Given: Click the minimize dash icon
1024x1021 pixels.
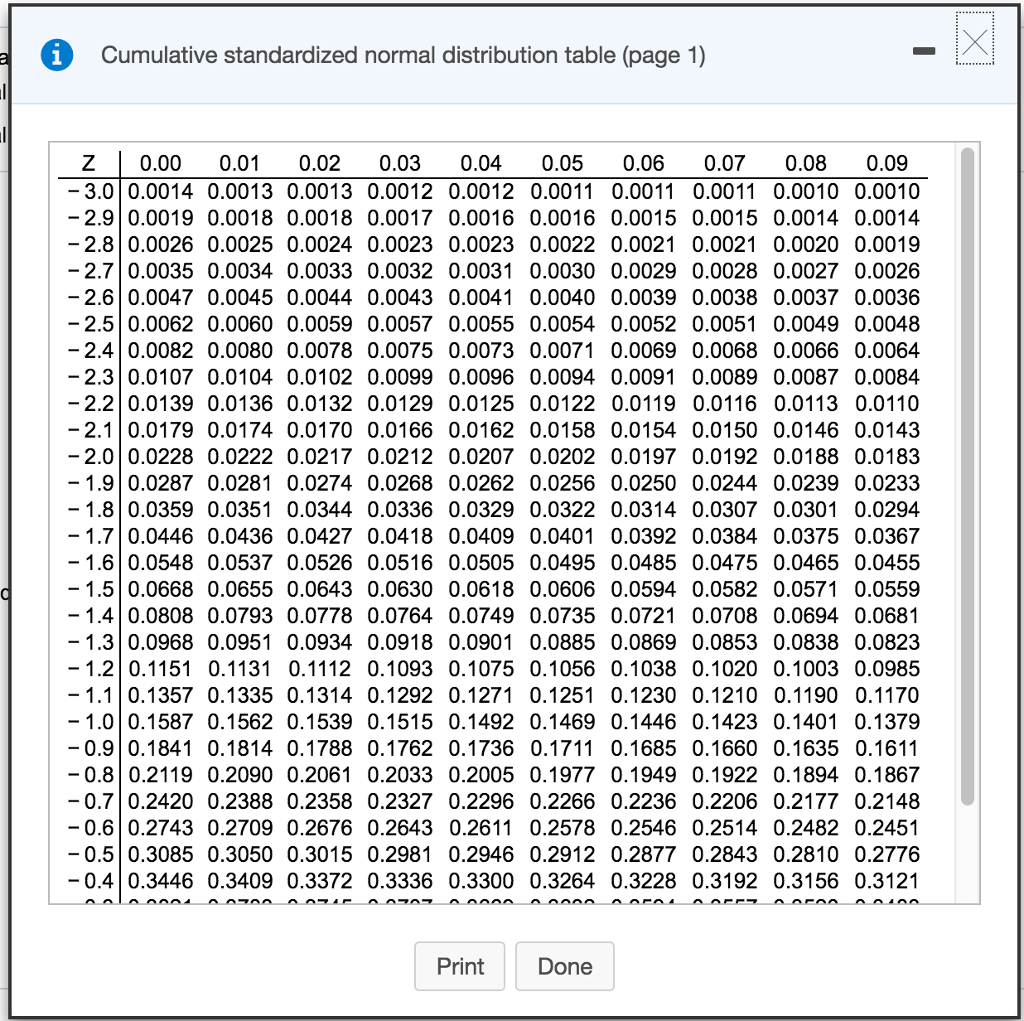Looking at the screenshot, I should pyautogui.click(x=924, y=50).
